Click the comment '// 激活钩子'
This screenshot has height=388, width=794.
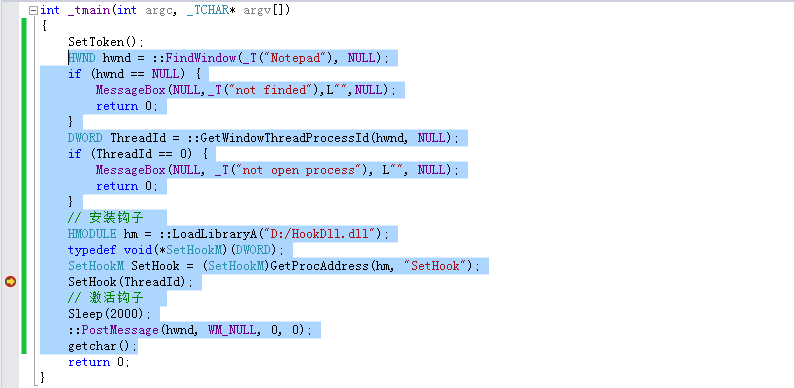pos(106,298)
